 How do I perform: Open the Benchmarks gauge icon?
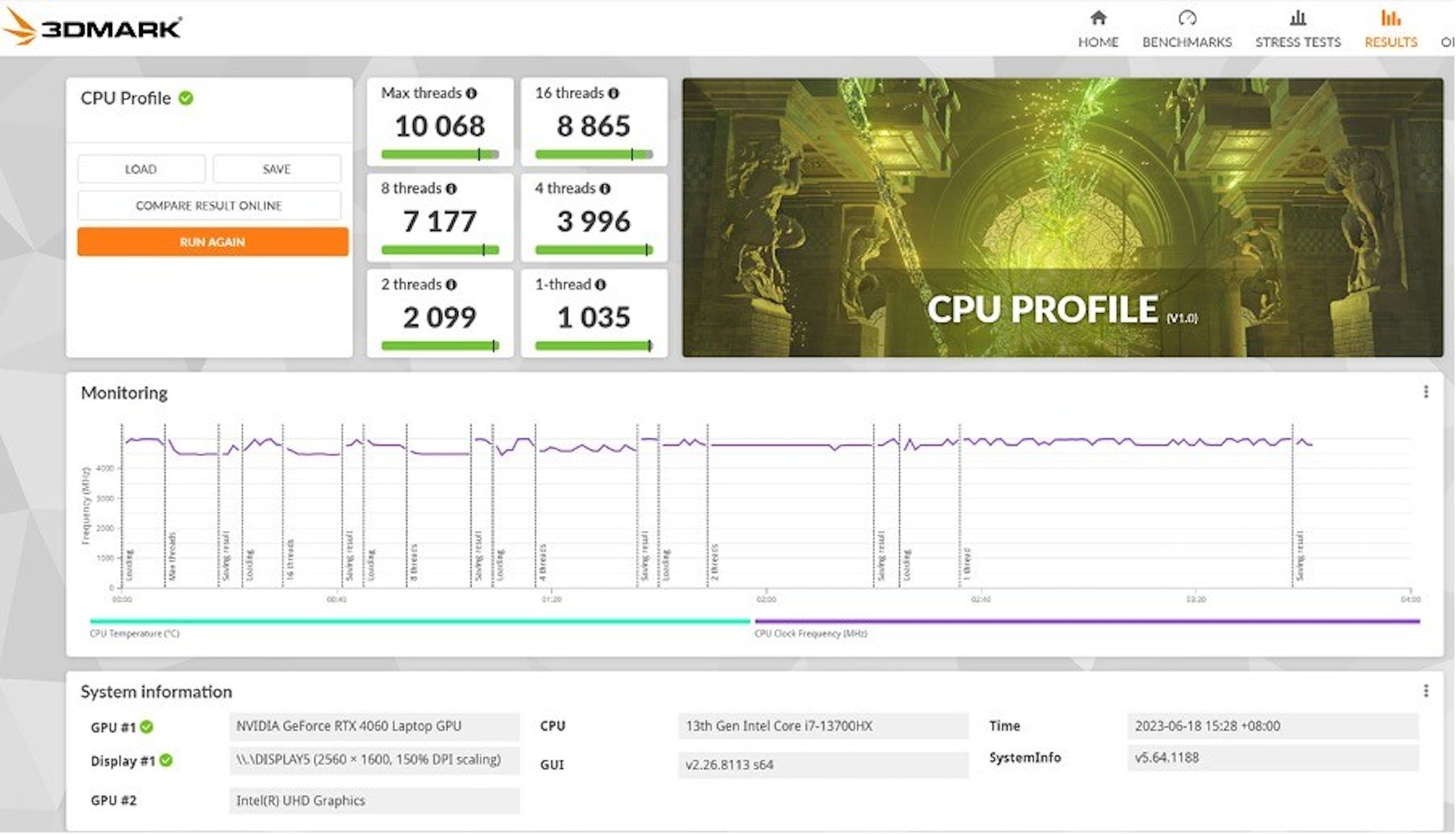[1187, 18]
